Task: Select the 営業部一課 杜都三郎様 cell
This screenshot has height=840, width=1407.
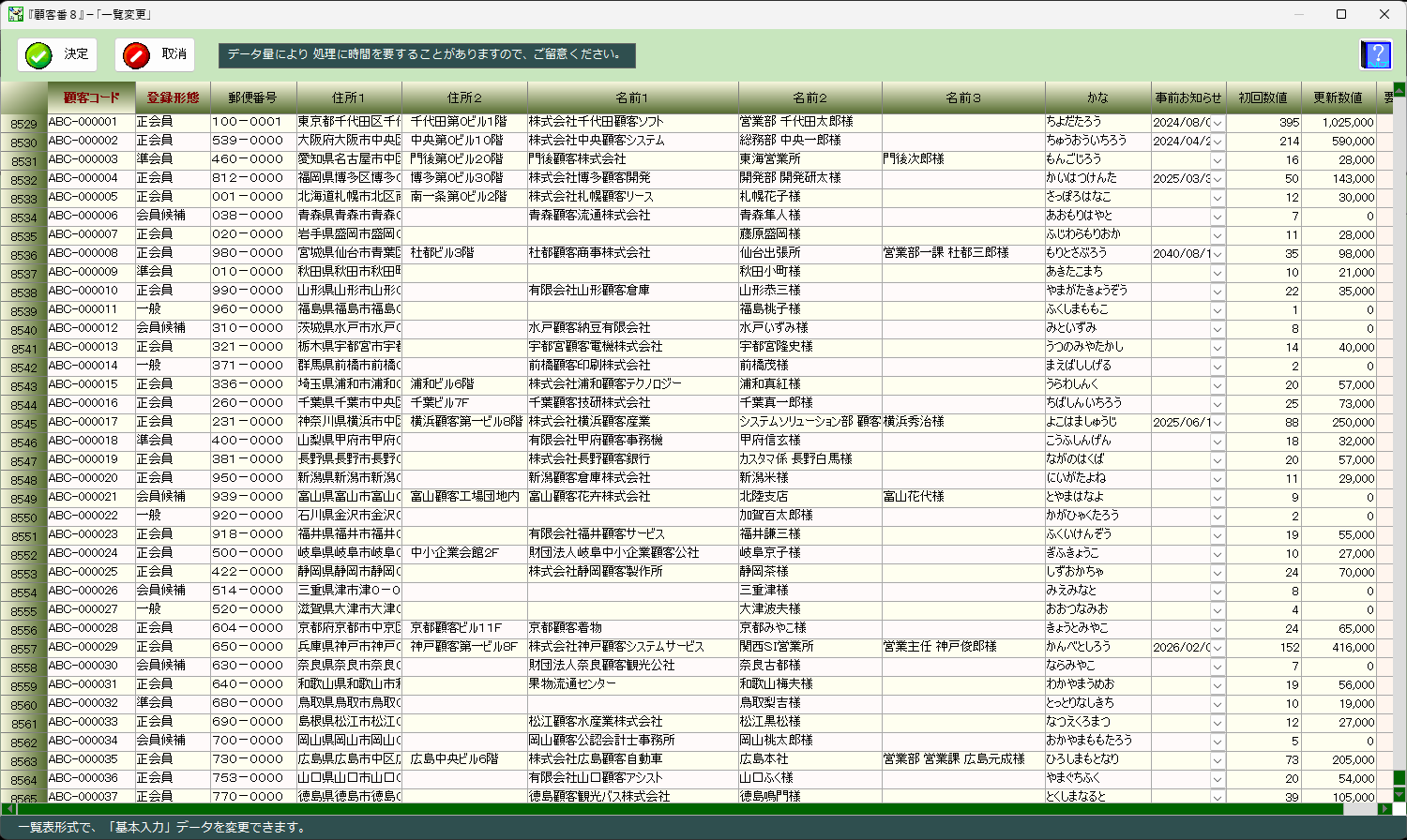Action: point(963,253)
